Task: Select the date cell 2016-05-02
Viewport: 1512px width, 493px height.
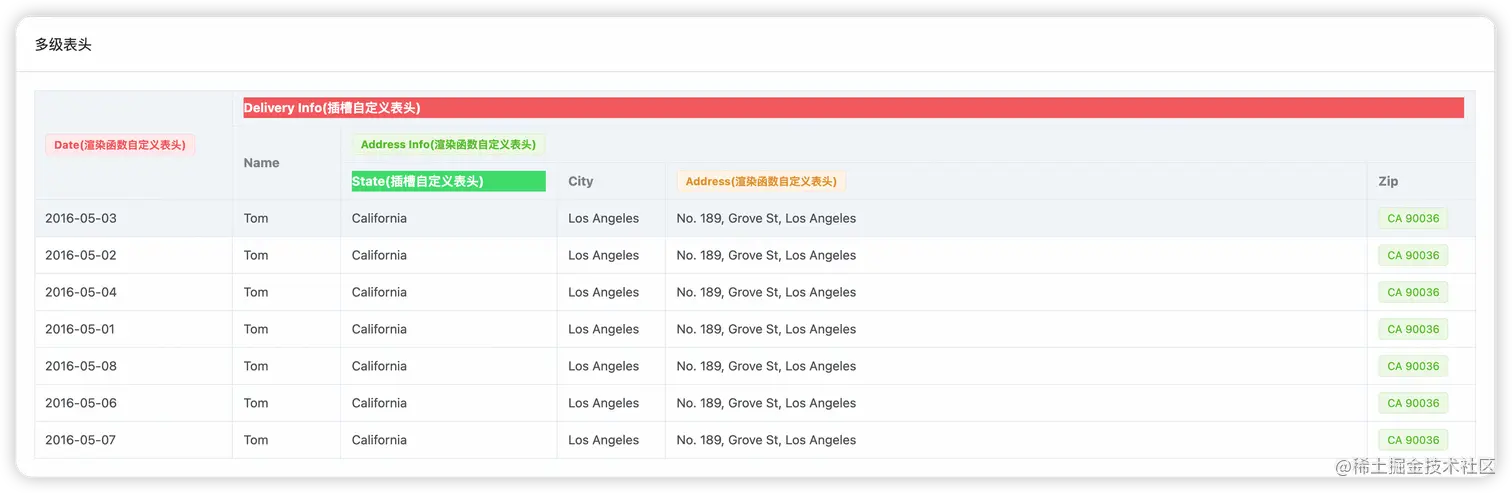Action: click(x=81, y=255)
